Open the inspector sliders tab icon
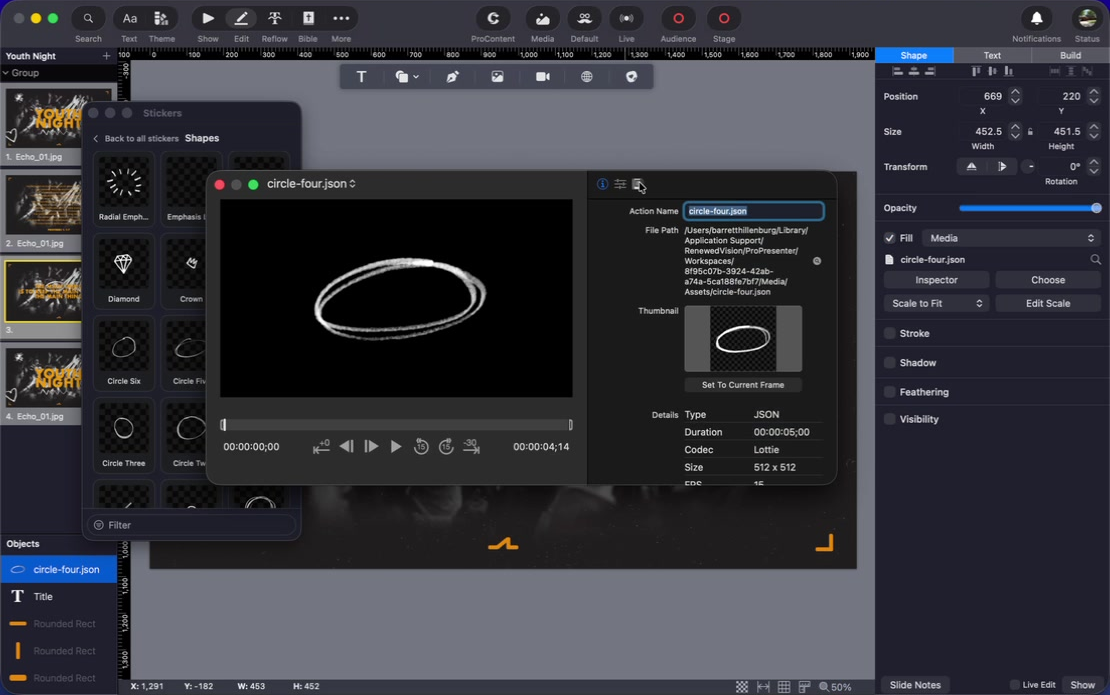The image size is (1110, 695). click(x=620, y=184)
